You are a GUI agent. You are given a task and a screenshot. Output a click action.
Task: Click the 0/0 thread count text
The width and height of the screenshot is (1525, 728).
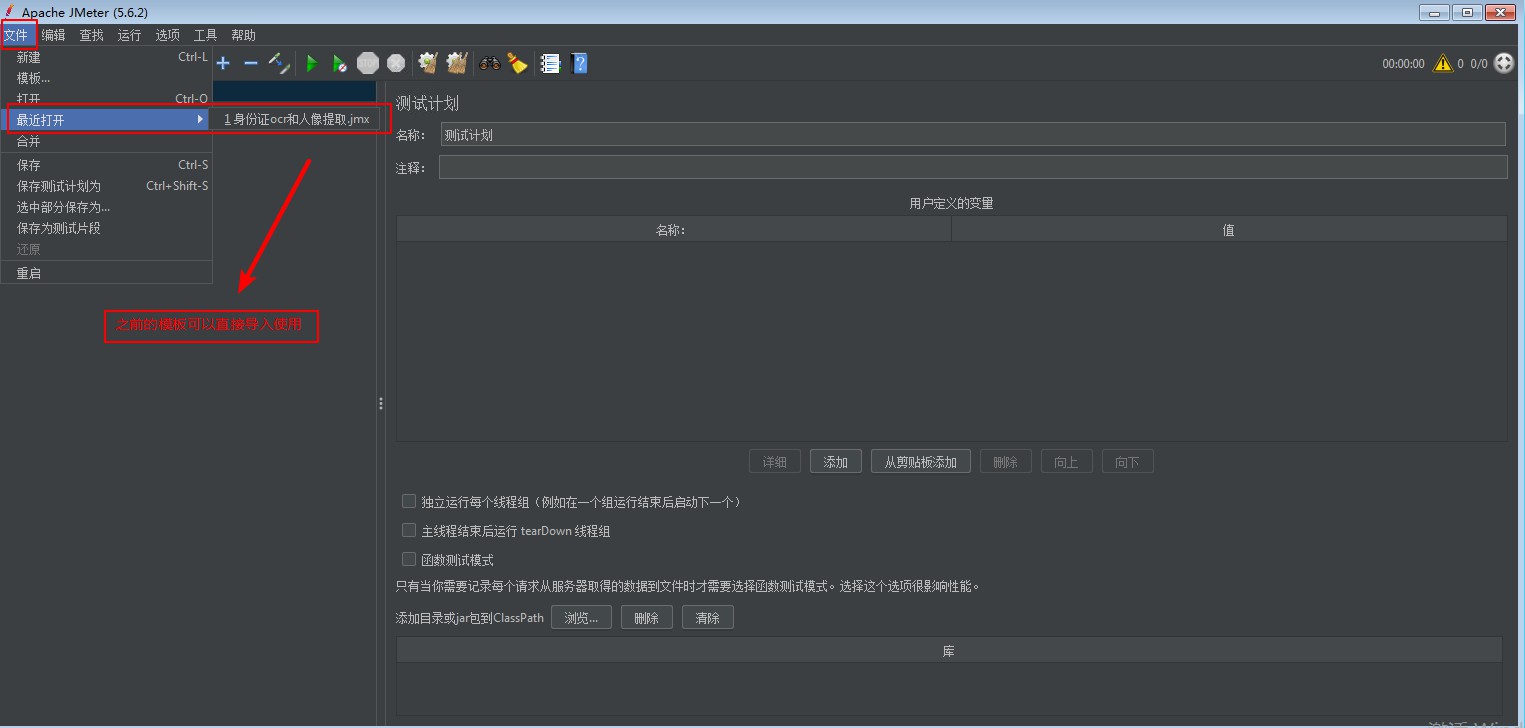click(1479, 63)
